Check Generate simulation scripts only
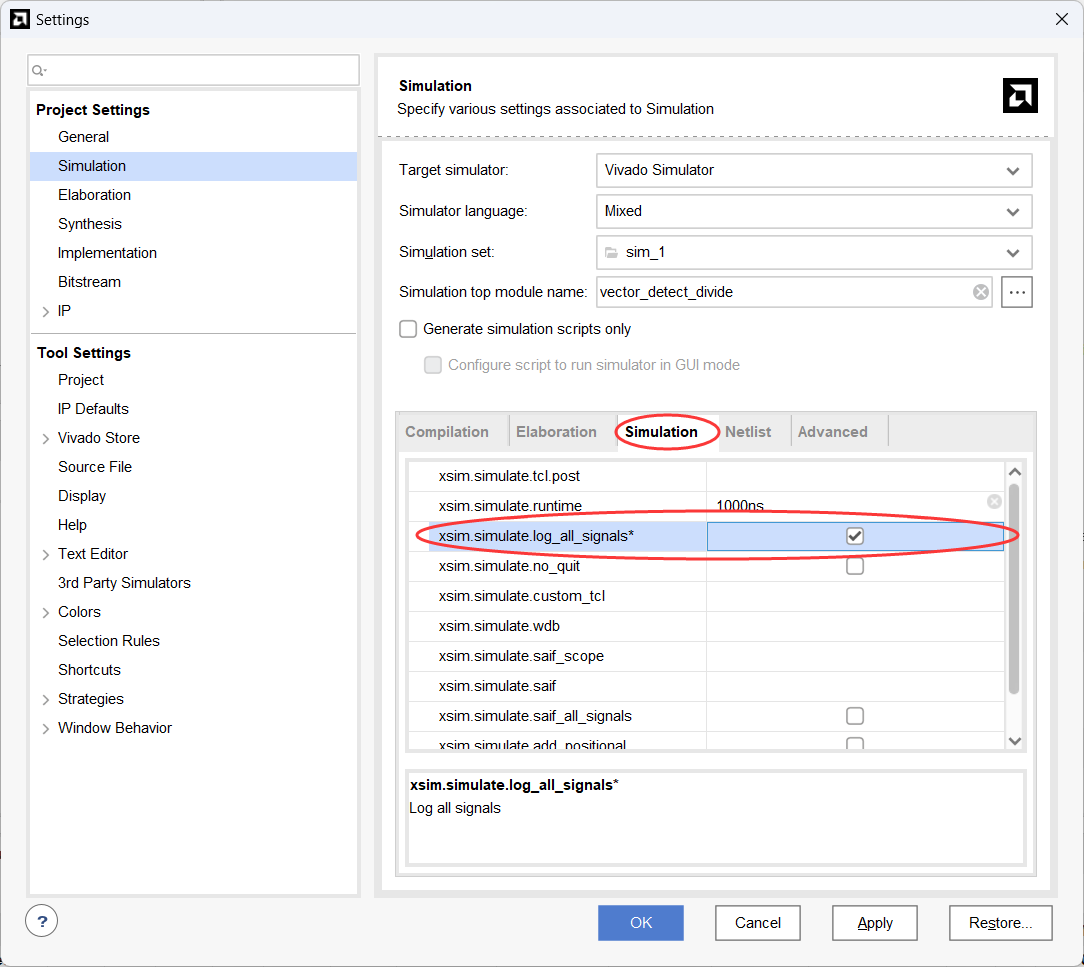 tap(408, 329)
